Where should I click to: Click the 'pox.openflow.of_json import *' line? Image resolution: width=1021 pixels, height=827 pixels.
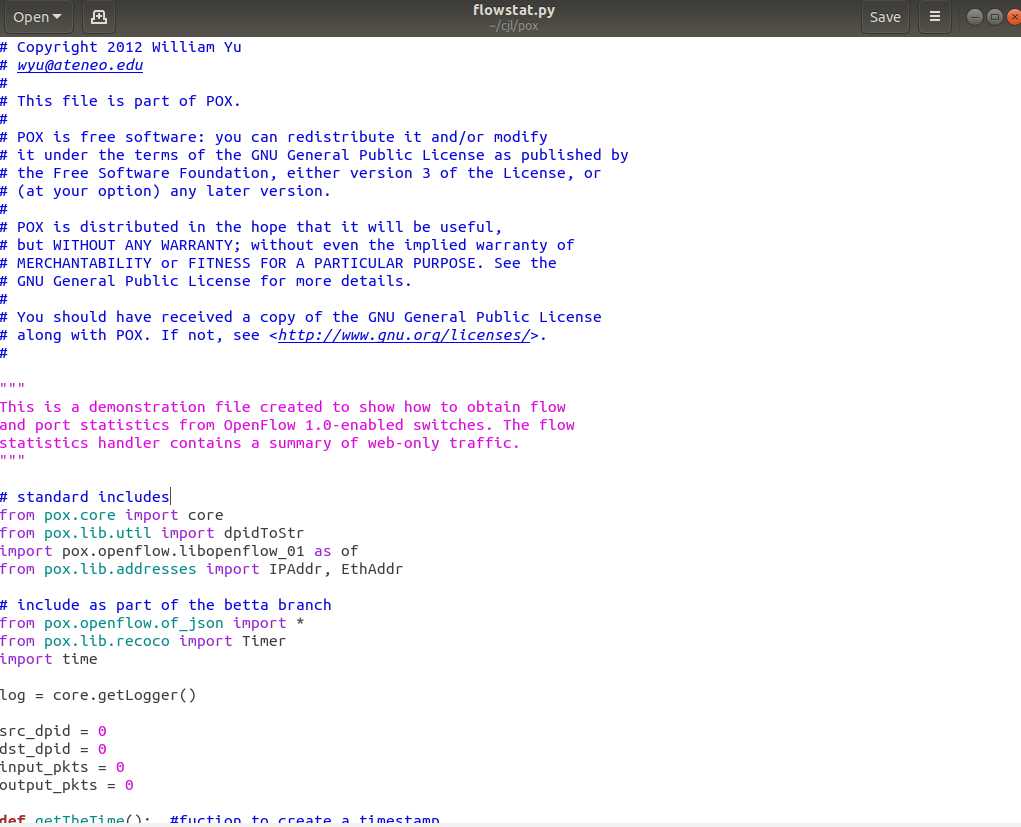[x=152, y=623]
